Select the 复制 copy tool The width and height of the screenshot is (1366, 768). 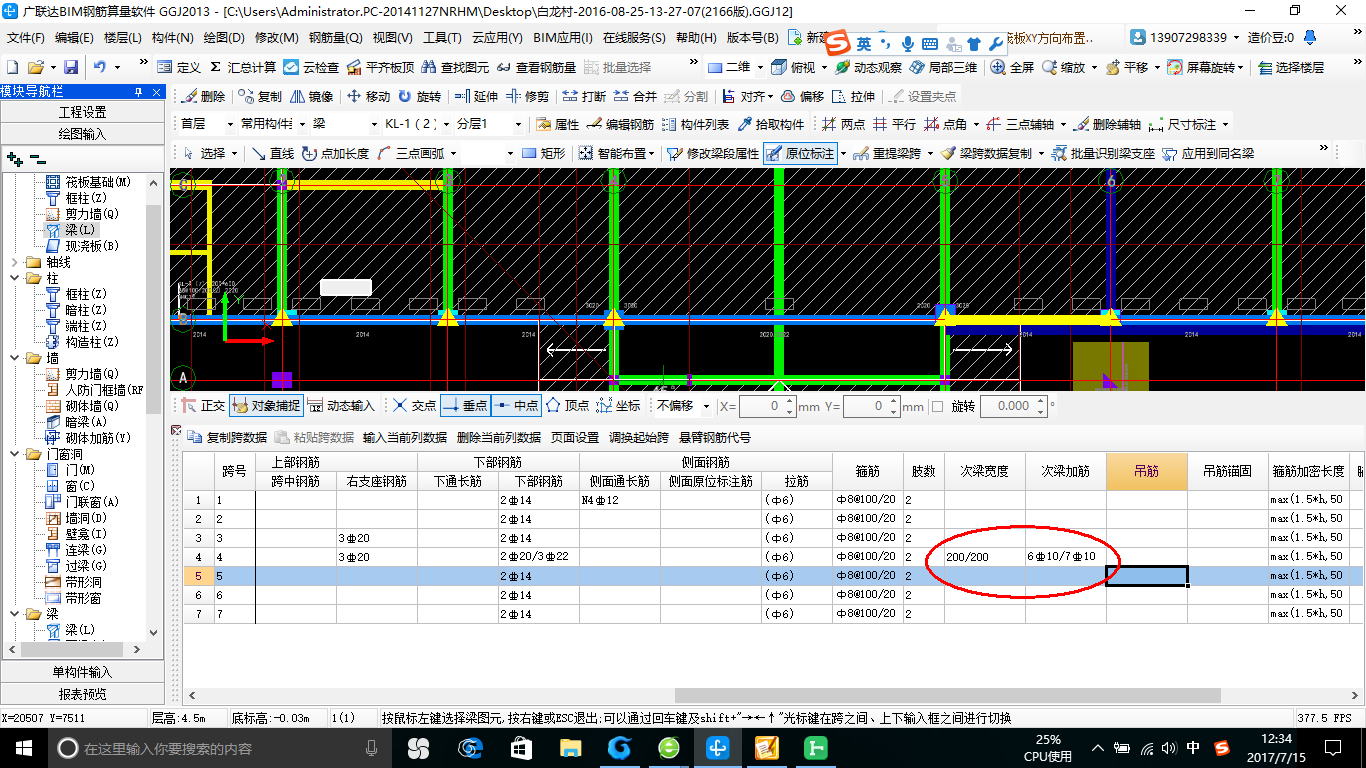[260, 96]
